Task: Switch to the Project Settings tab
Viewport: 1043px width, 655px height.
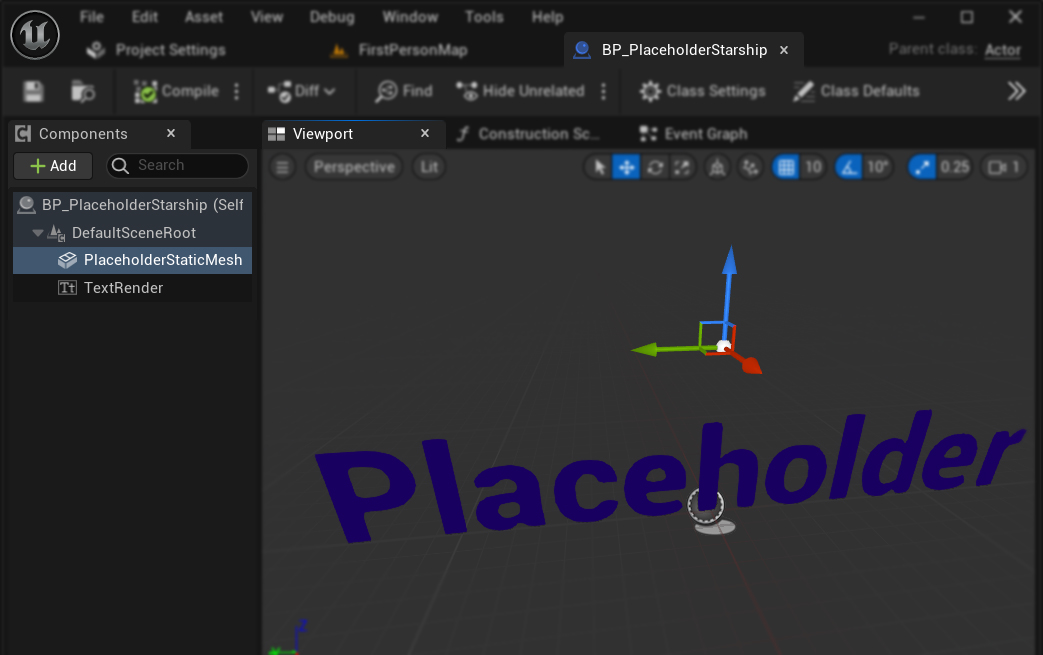Action: click(x=157, y=50)
